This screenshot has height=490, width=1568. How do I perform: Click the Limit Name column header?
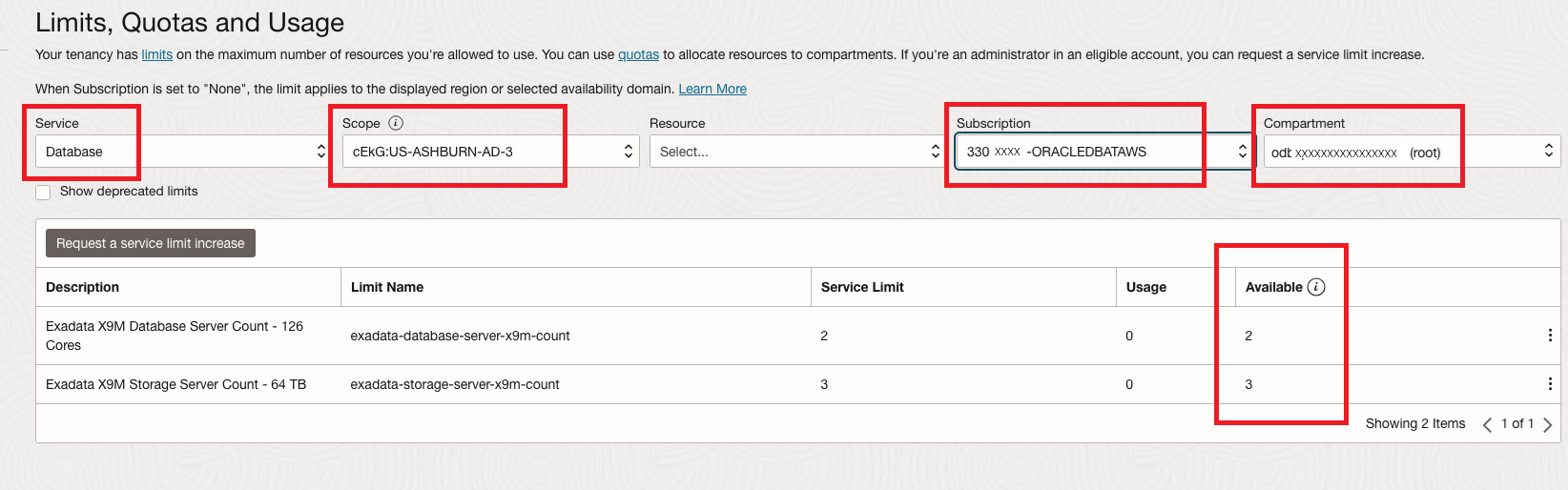(387, 287)
